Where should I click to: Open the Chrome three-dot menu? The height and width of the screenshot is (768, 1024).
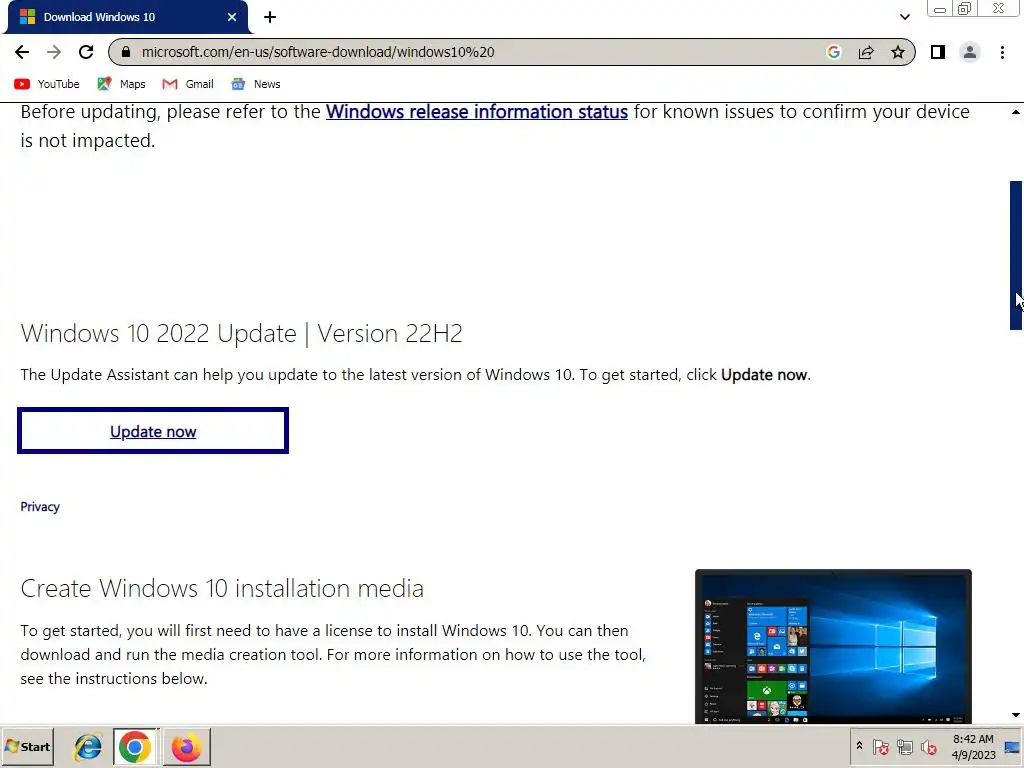[x=1002, y=52]
